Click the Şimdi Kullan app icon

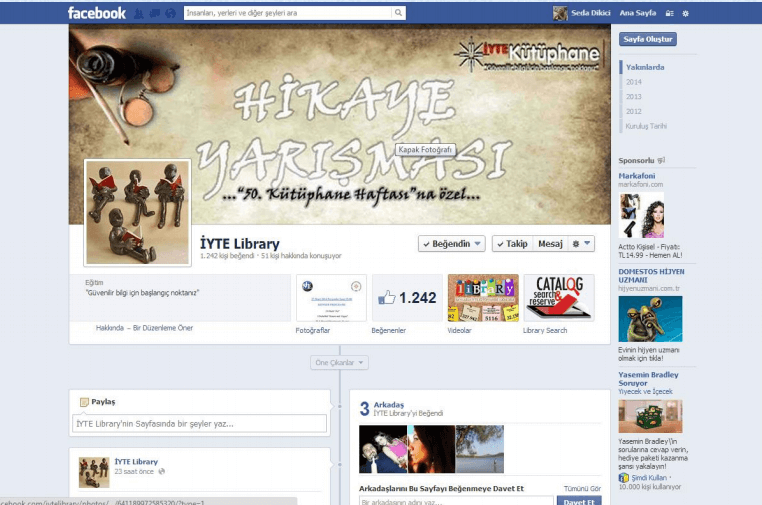(x=623, y=477)
